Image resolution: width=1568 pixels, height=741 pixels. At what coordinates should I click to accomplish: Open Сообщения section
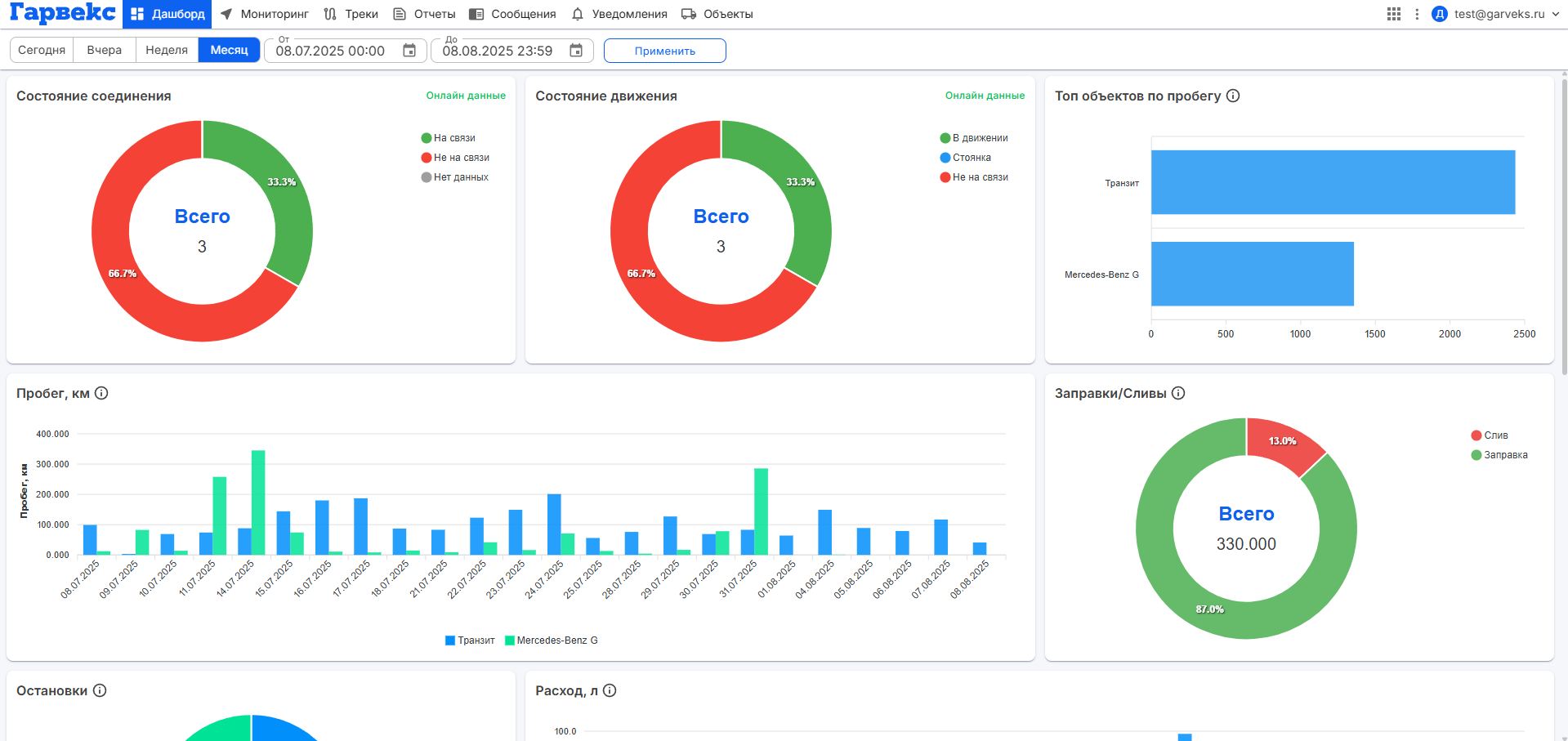(x=512, y=14)
